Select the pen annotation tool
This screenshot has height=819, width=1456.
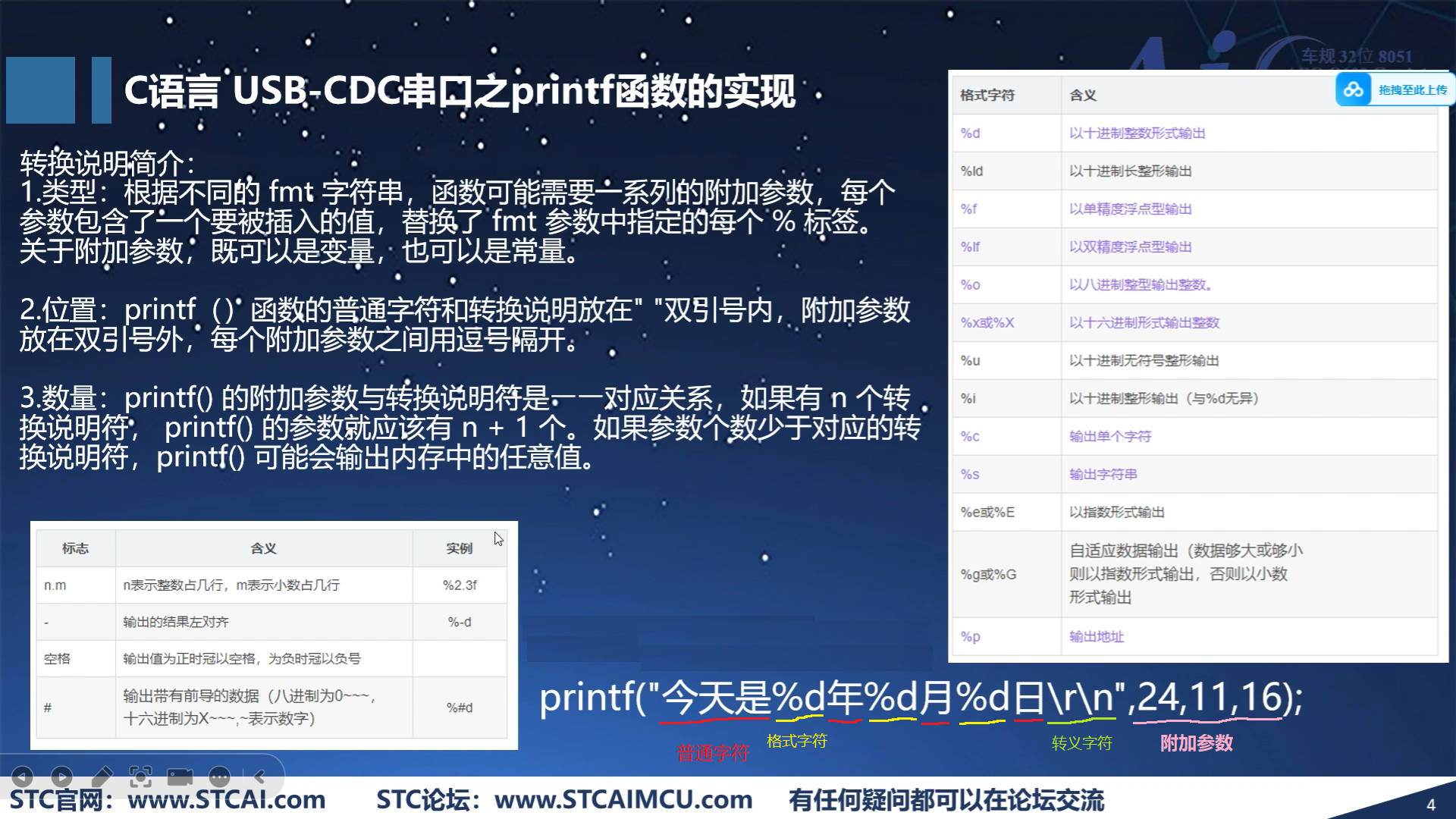point(102,777)
